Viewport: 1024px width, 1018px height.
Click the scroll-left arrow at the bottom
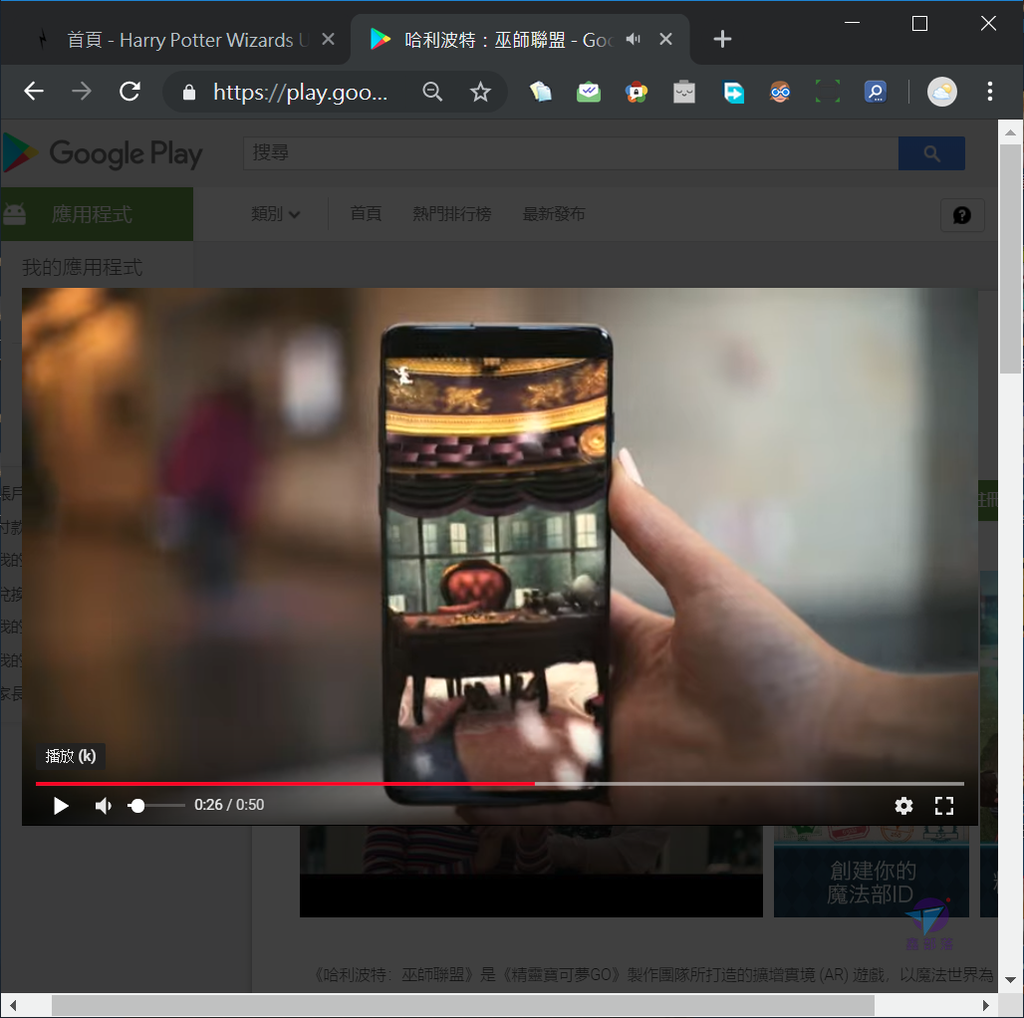tap(12, 1005)
